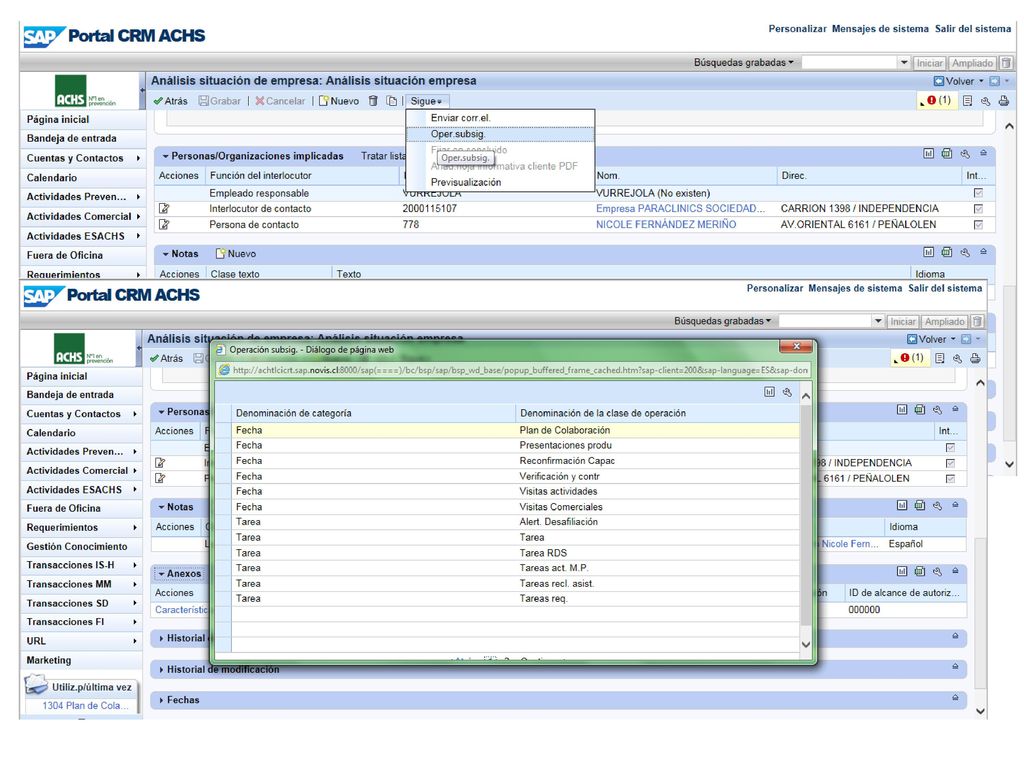Click Nuevo in the upper Notas header
The height and width of the screenshot is (768, 1024).
pos(236,253)
